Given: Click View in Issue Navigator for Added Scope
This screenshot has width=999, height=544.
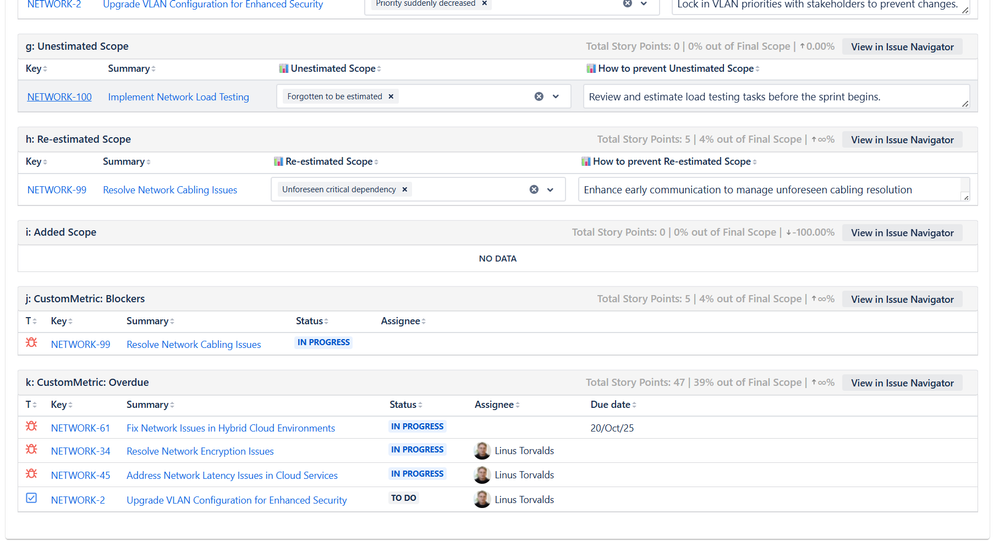Looking at the screenshot, I should [902, 233].
